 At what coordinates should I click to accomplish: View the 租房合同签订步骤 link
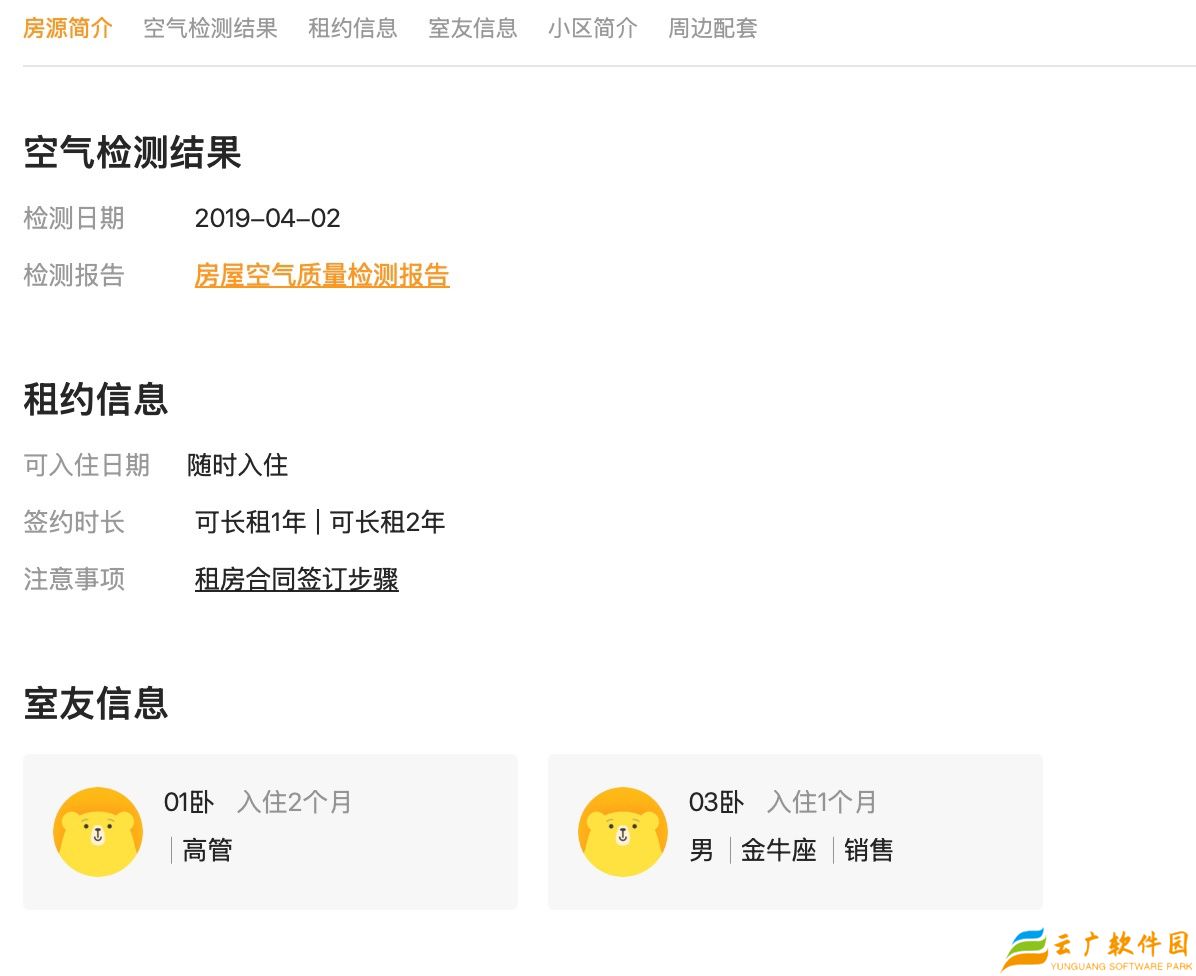[x=296, y=579]
